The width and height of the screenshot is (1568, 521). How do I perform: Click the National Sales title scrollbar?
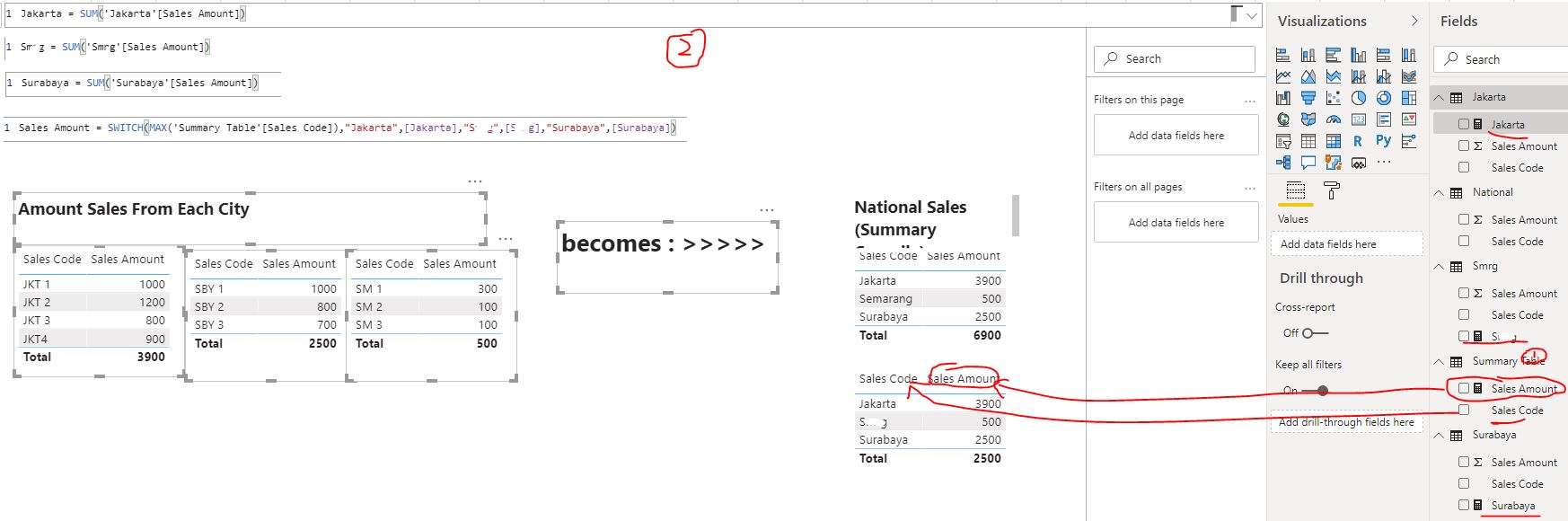coord(1016,216)
